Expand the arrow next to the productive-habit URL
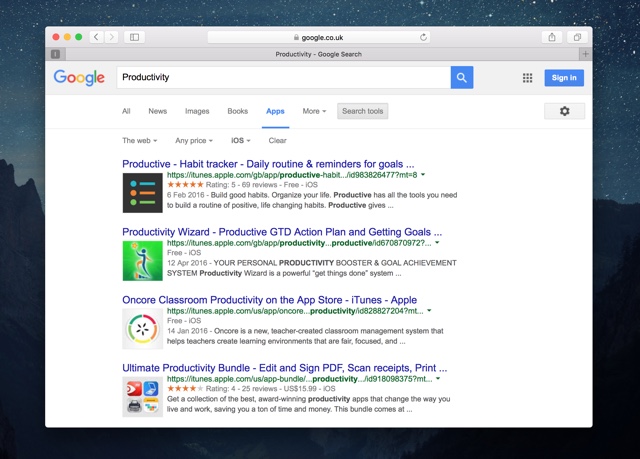This screenshot has height=459, width=640. [423, 175]
